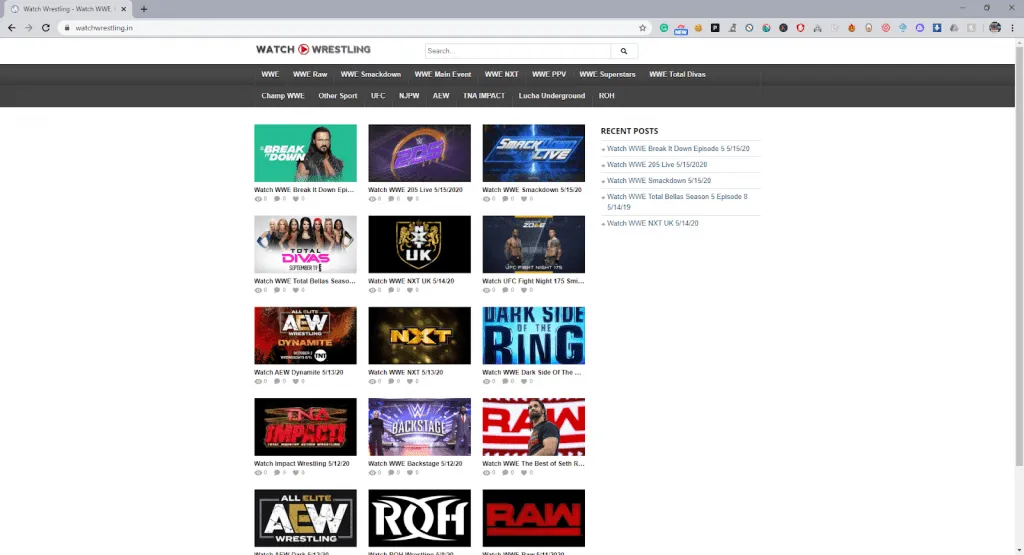Open the AEW Dynamite thumbnail
The height and width of the screenshot is (555, 1024).
coord(305,336)
